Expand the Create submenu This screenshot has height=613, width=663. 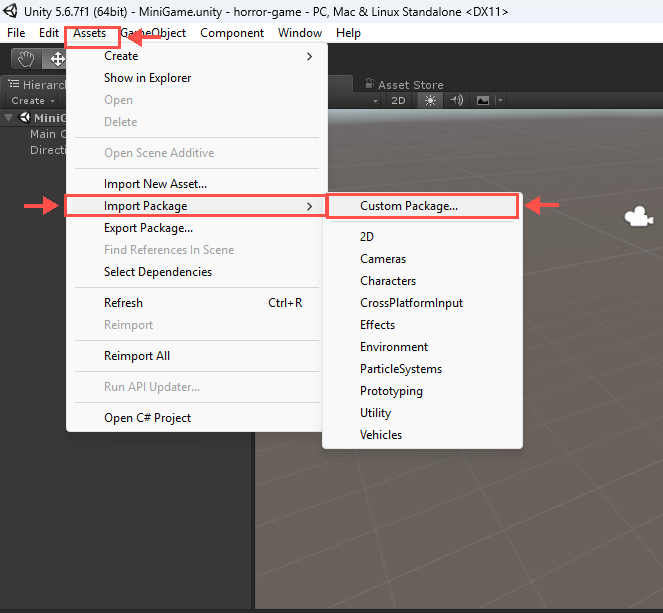197,56
